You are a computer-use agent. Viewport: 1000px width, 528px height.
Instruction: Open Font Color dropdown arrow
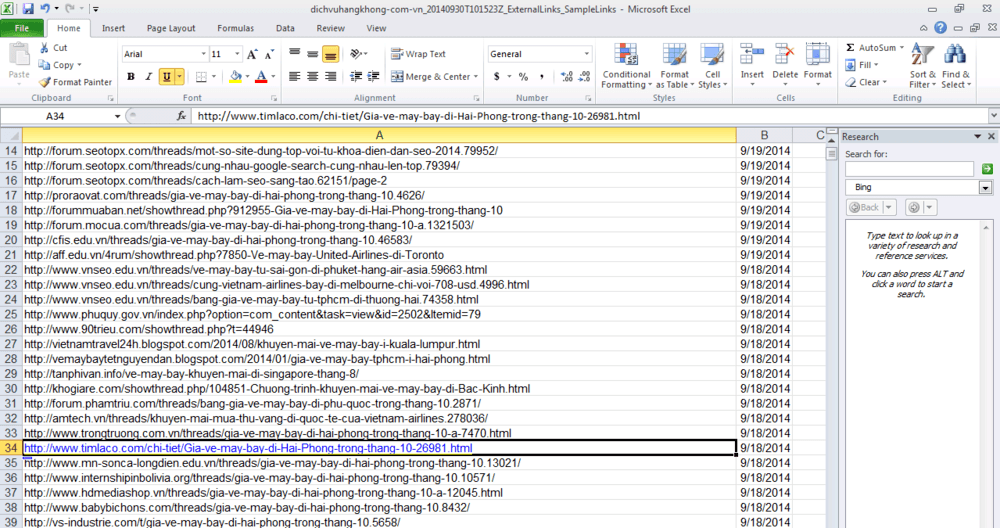click(273, 77)
